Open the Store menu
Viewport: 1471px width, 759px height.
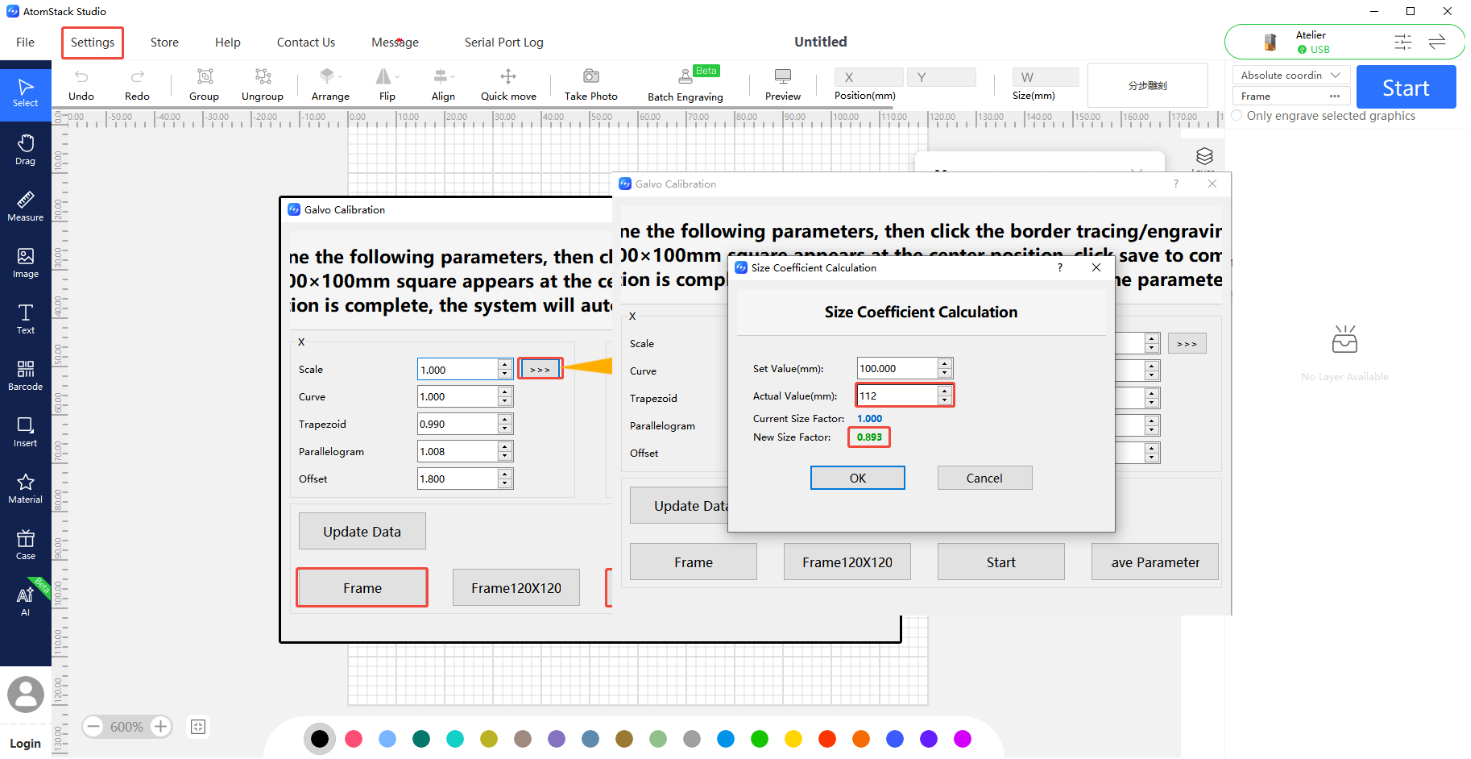point(164,43)
